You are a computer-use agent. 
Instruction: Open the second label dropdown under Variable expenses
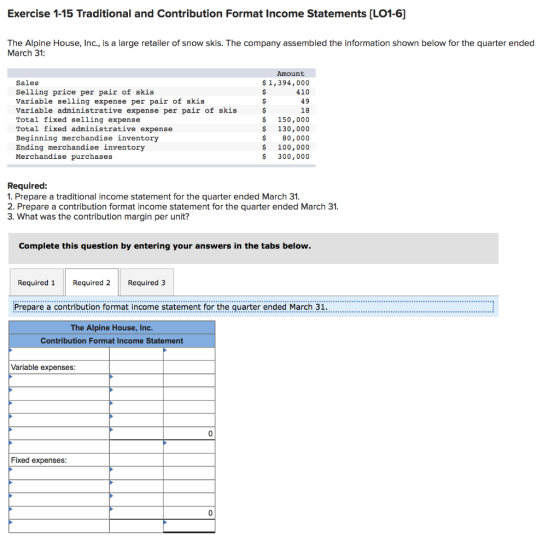click(x=59, y=394)
